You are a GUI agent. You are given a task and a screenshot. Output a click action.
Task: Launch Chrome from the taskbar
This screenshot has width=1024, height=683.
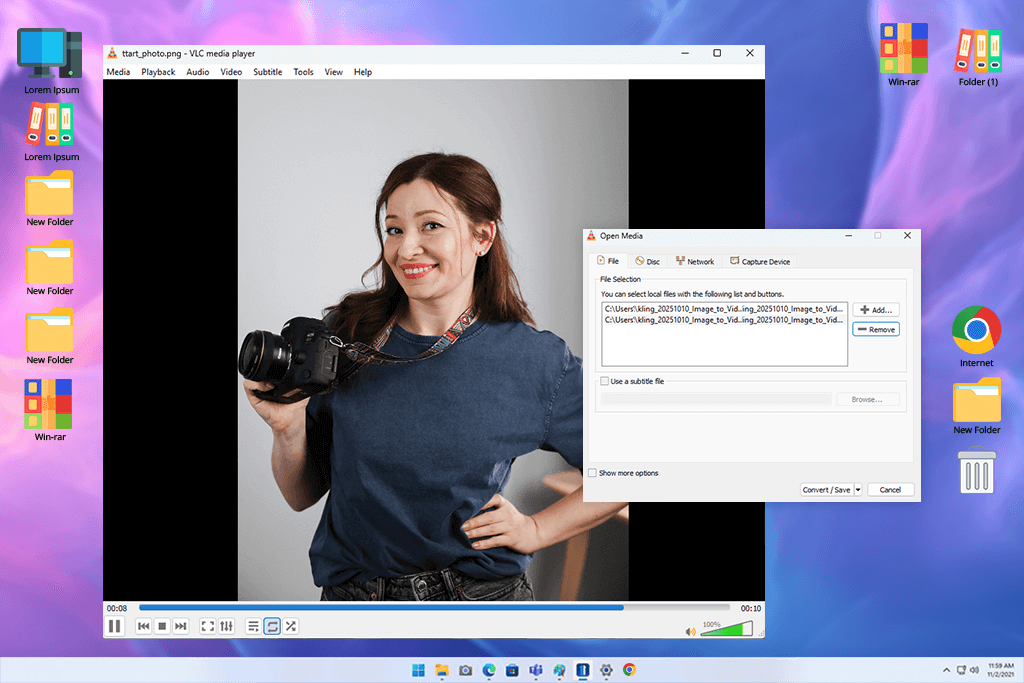pyautogui.click(x=630, y=670)
